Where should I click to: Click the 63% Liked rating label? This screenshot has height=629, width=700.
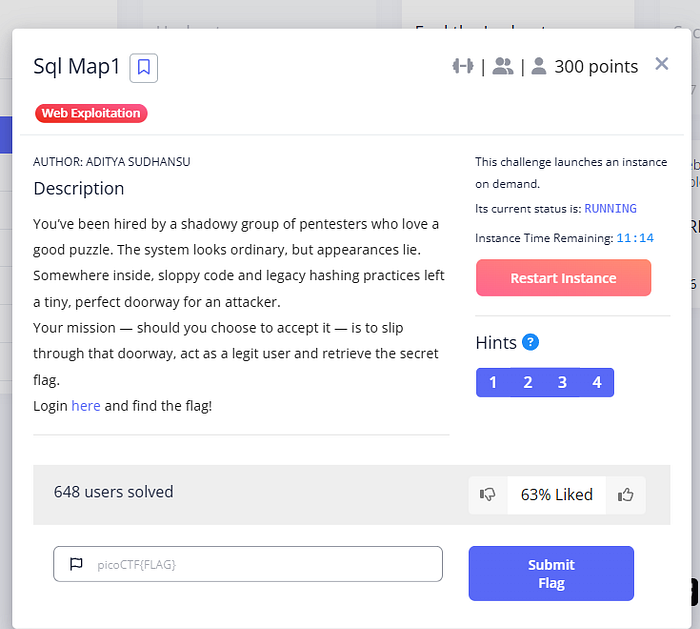tap(557, 495)
